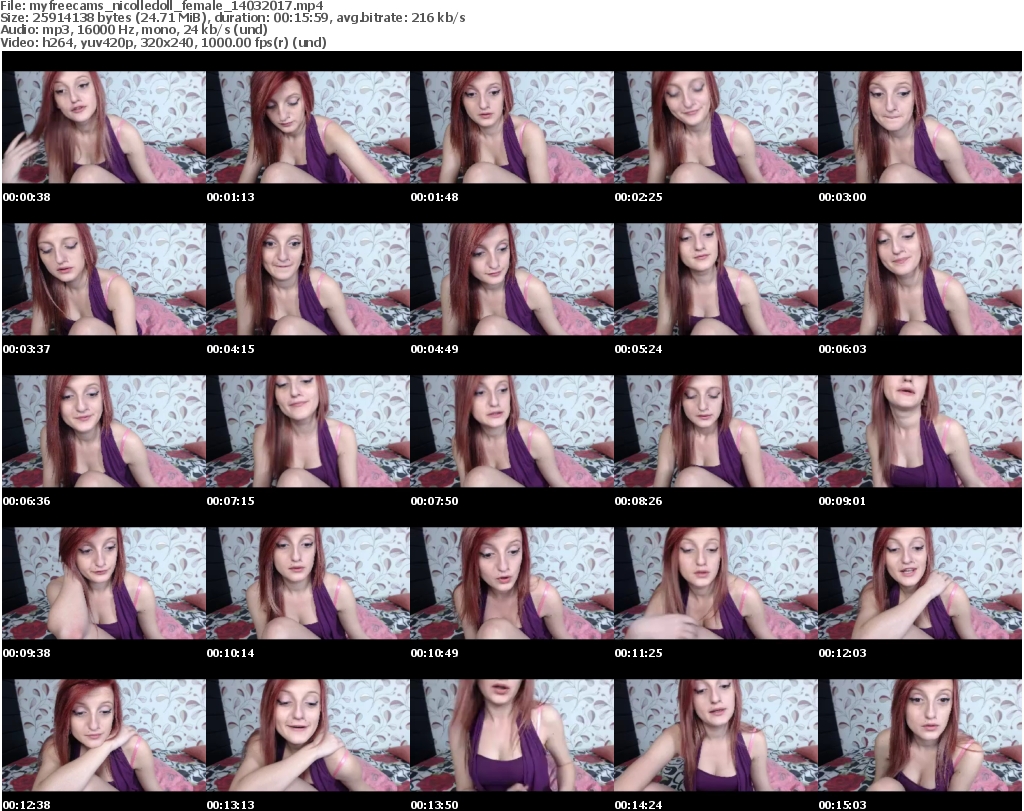Click the timestamp text 00:06:36
Screen dimensions: 1024x811
tap(27, 501)
